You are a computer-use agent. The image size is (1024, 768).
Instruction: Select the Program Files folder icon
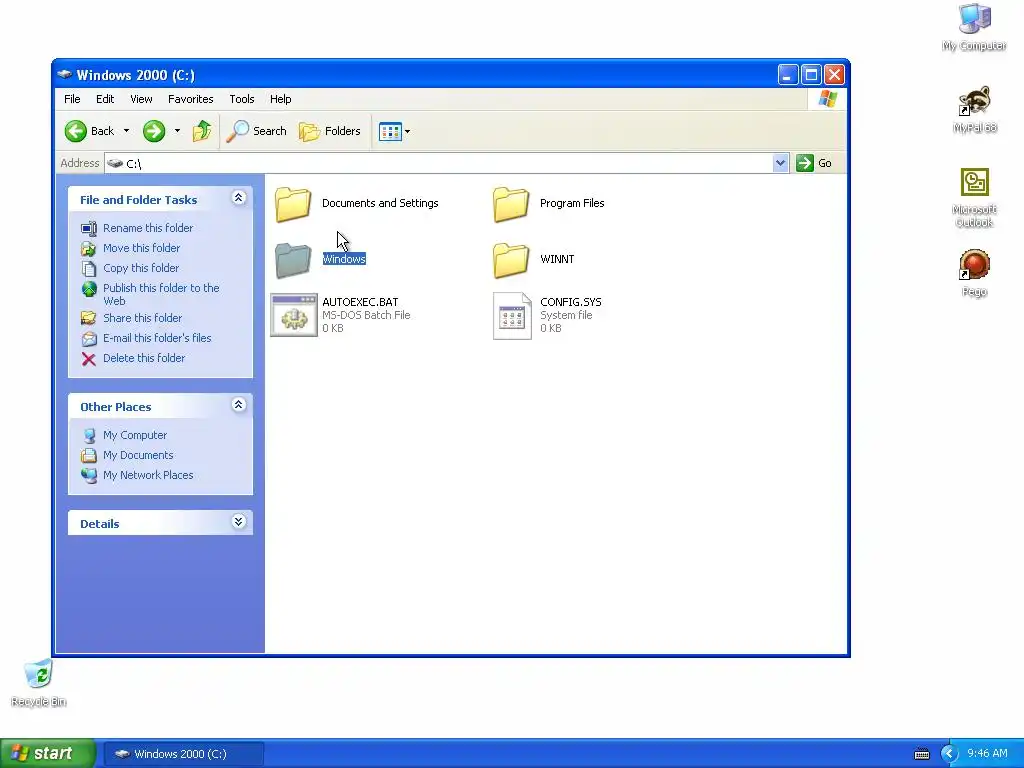pos(511,204)
